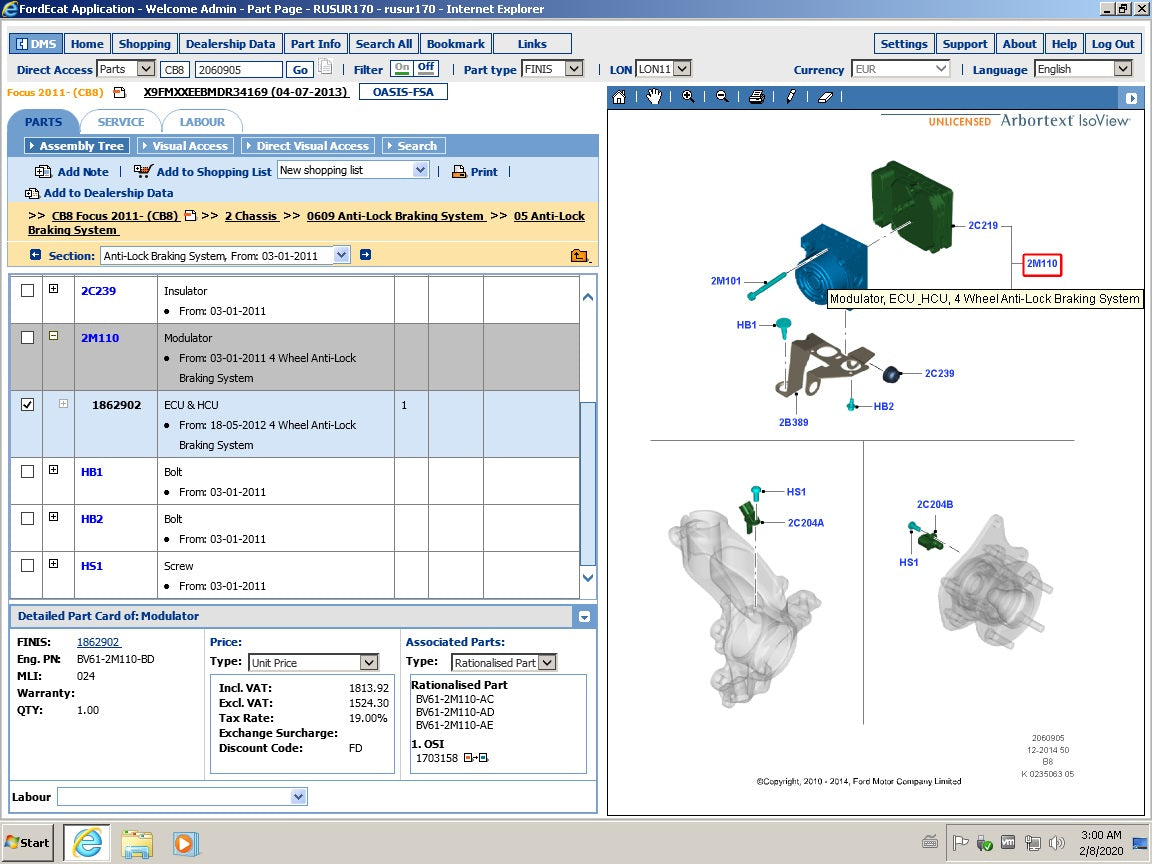This screenshot has height=864, width=1152.
Task: Check the HB1 Bolt checkbox
Action: click(27, 472)
